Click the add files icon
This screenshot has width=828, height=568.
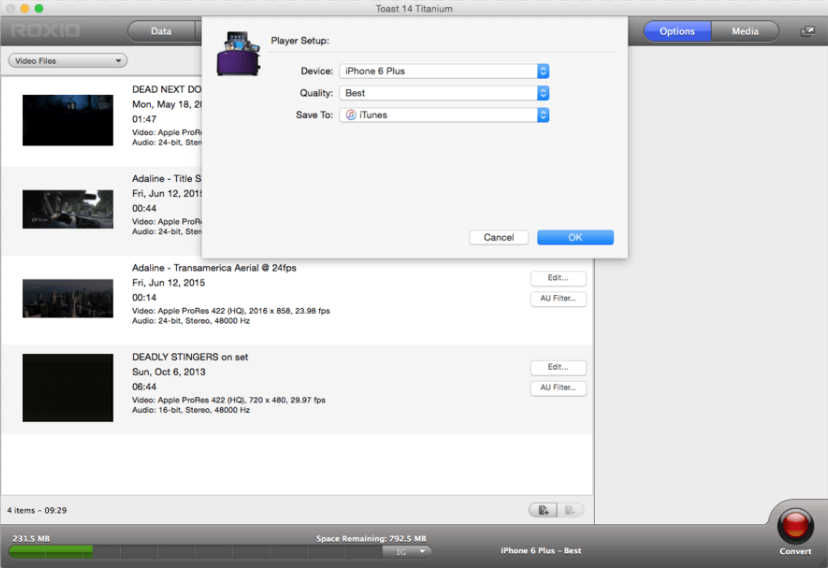click(x=542, y=510)
